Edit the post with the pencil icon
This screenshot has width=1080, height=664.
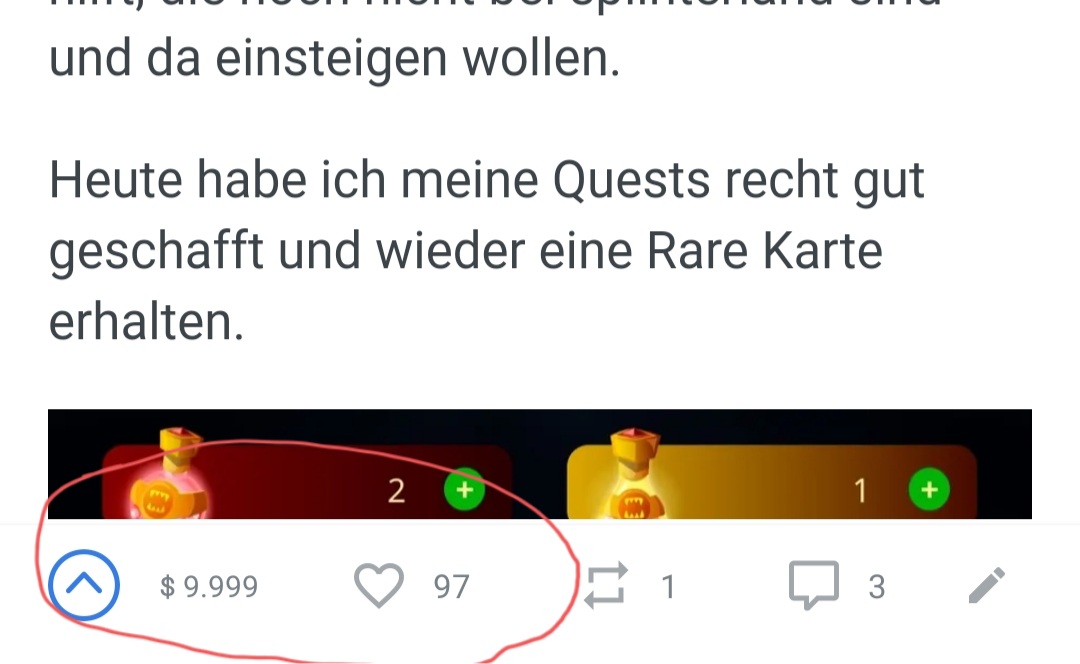click(x=987, y=585)
